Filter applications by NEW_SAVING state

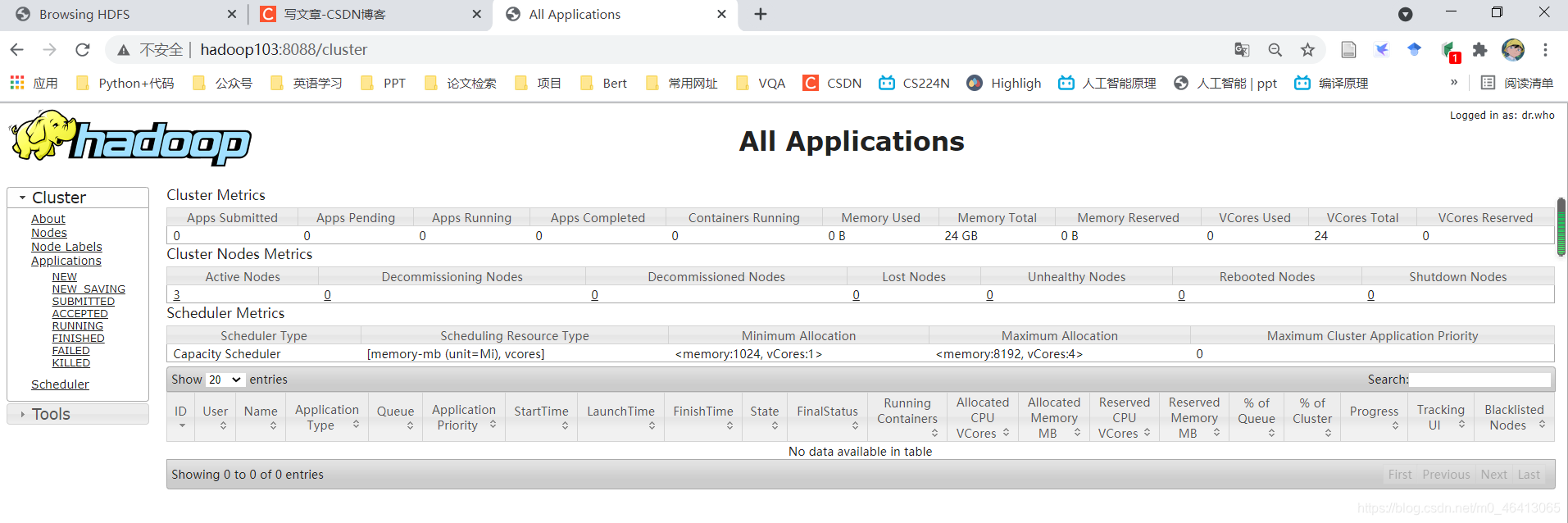point(89,289)
